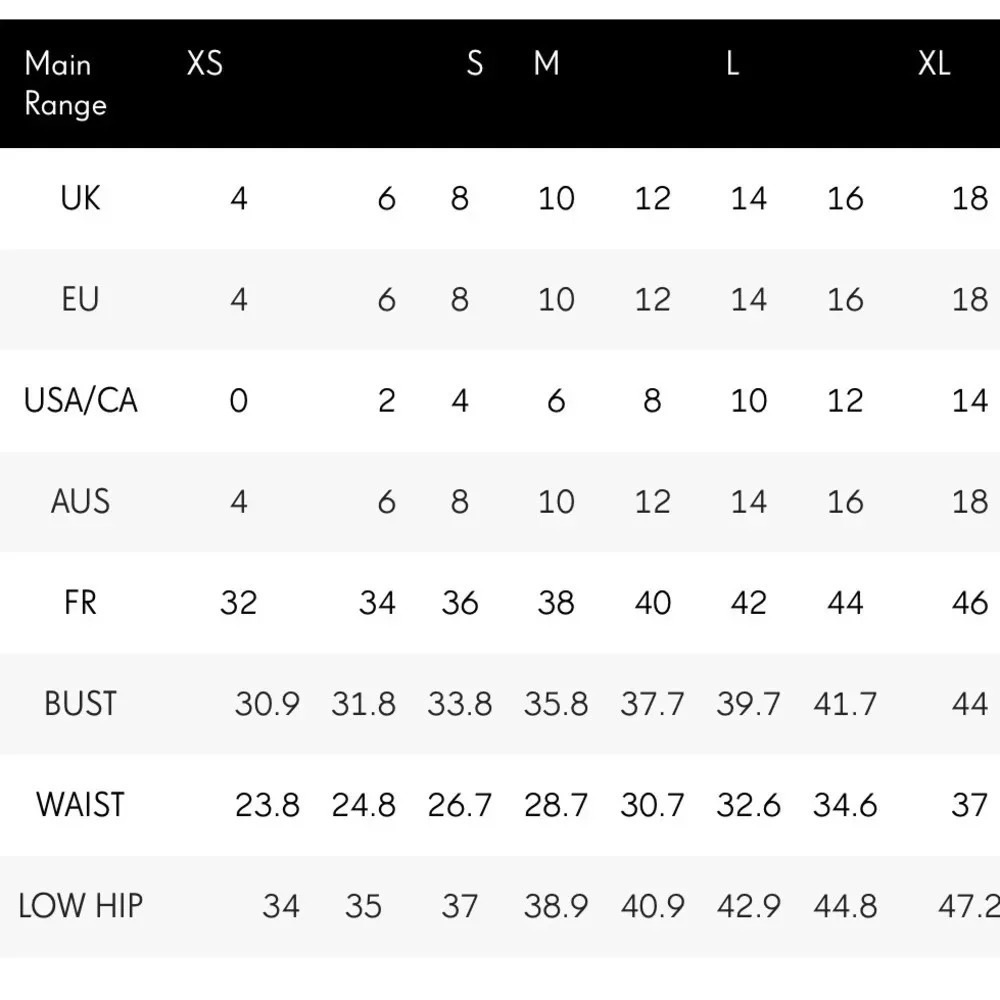Select the FR row label
This screenshot has height=1000, width=1000.
pos(80,602)
